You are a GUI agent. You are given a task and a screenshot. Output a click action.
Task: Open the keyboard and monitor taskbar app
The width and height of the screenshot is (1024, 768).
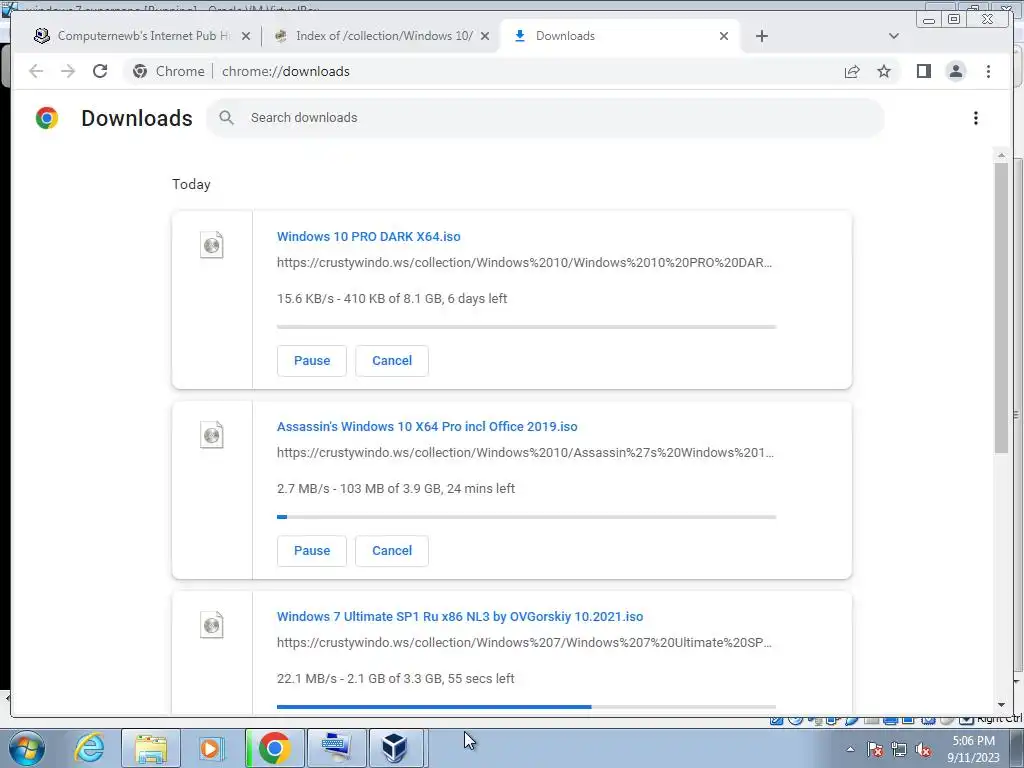[x=335, y=748]
